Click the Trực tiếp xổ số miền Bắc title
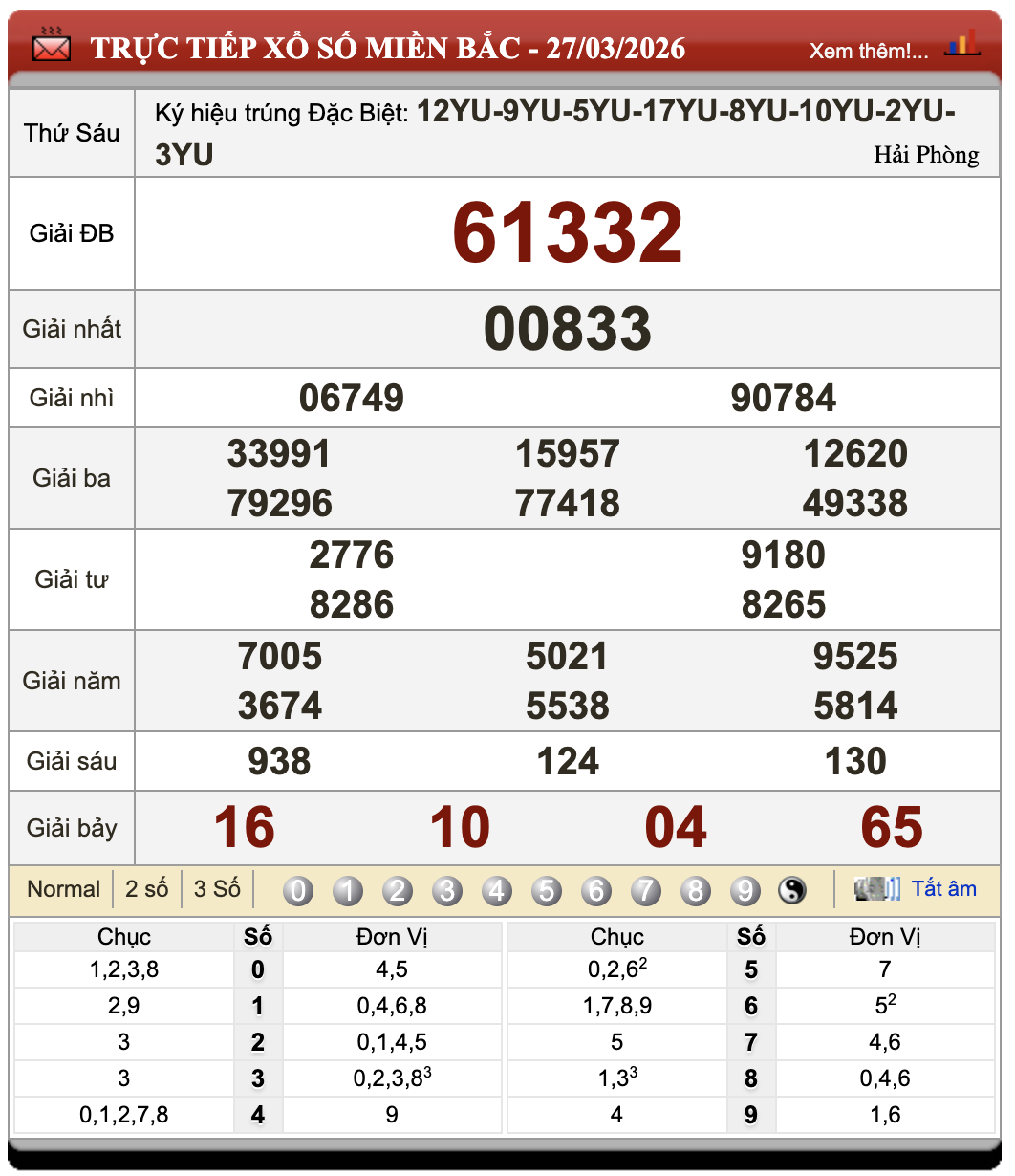This screenshot has height=1176, width=1015. 387,48
